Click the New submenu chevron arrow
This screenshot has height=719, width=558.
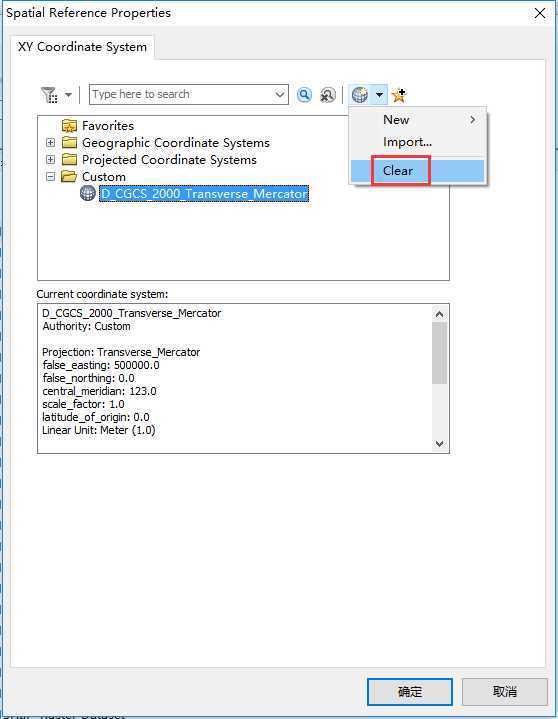tap(473, 120)
